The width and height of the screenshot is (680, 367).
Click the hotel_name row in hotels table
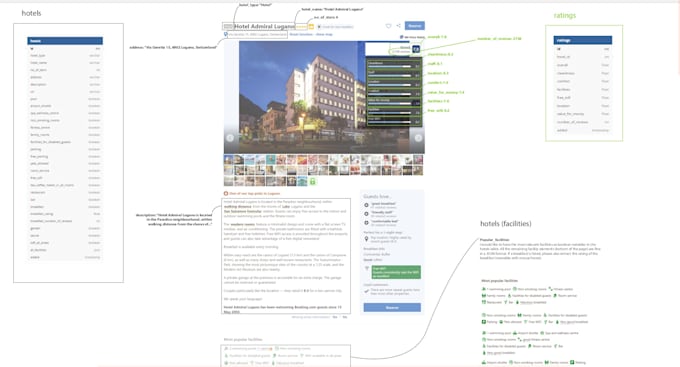[65, 63]
